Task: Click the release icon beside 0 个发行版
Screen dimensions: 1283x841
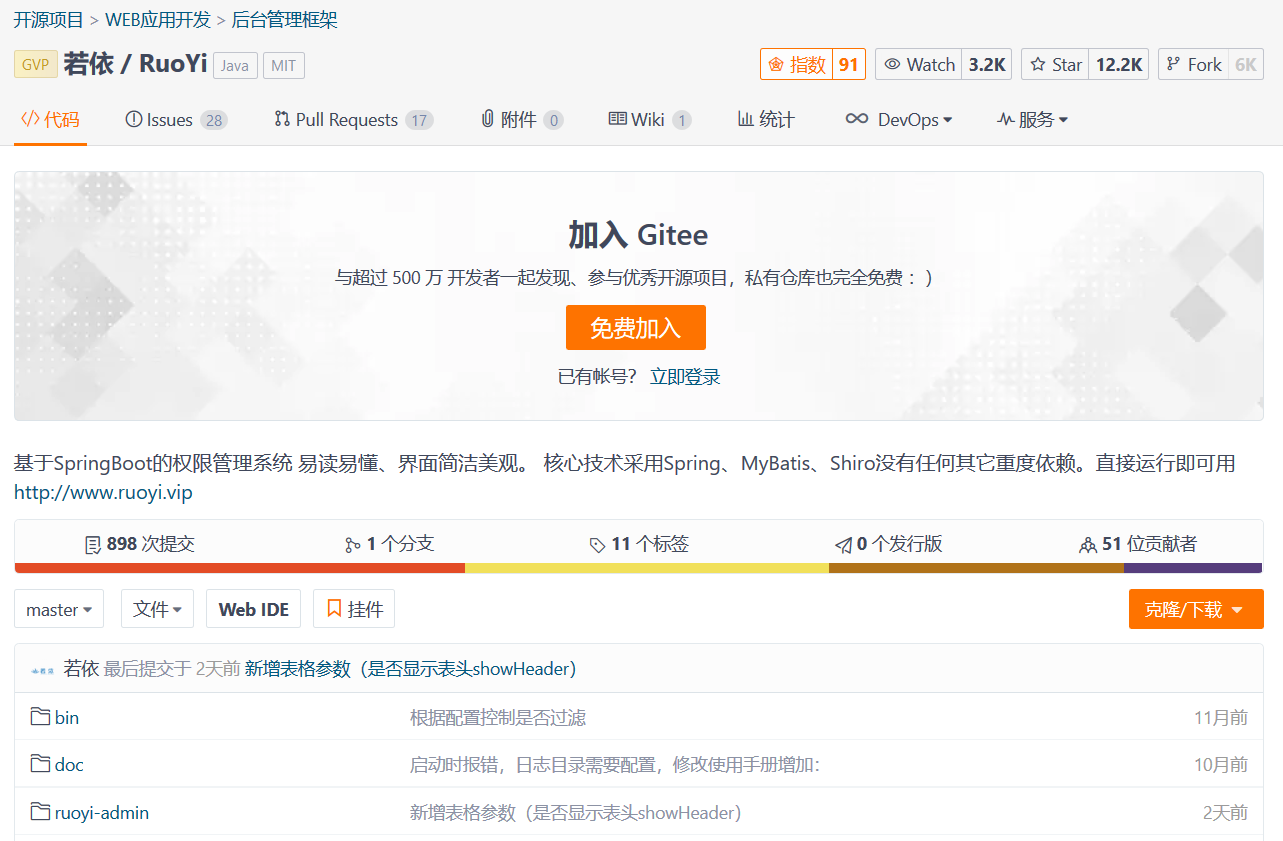Action: tap(843, 545)
